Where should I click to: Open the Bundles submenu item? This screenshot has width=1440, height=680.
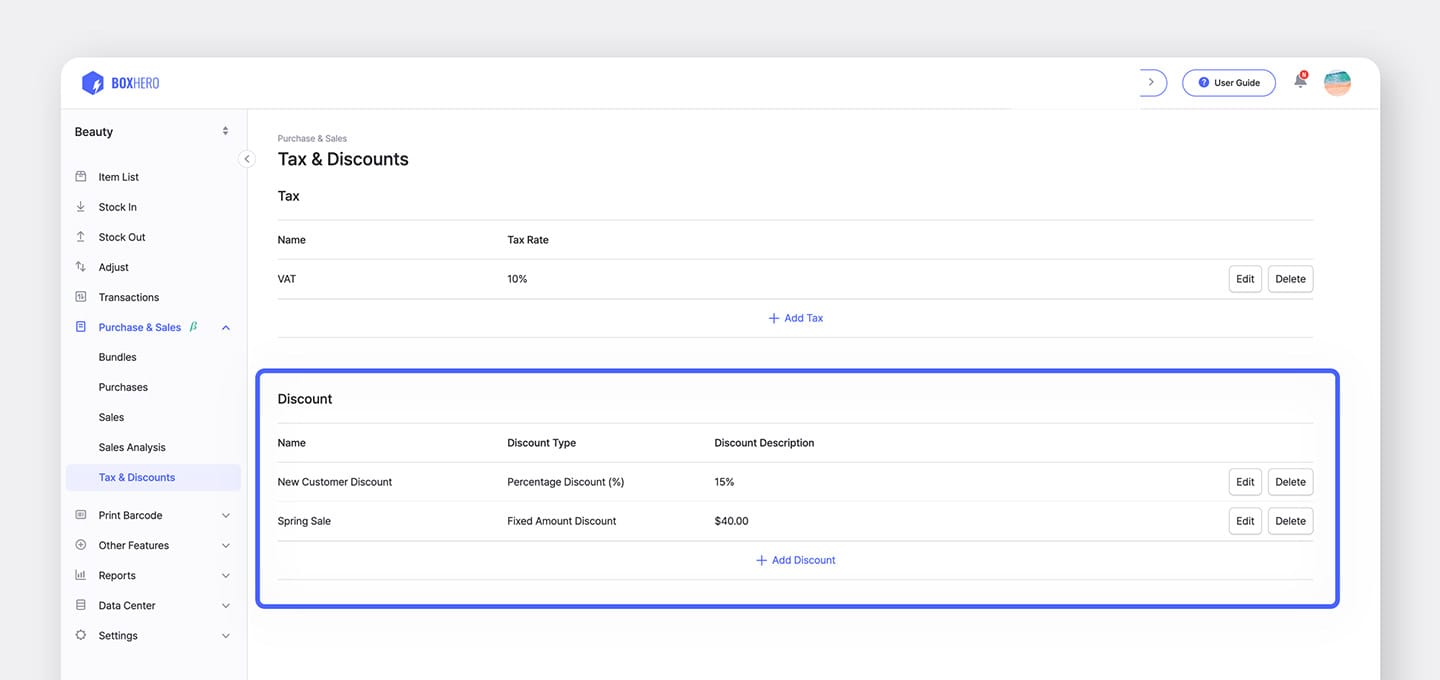point(117,357)
